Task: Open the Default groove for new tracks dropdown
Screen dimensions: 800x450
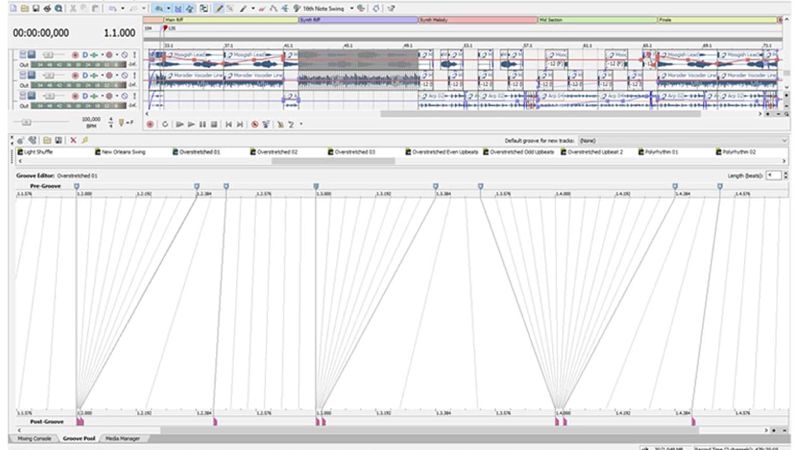Action: pyautogui.click(x=684, y=140)
